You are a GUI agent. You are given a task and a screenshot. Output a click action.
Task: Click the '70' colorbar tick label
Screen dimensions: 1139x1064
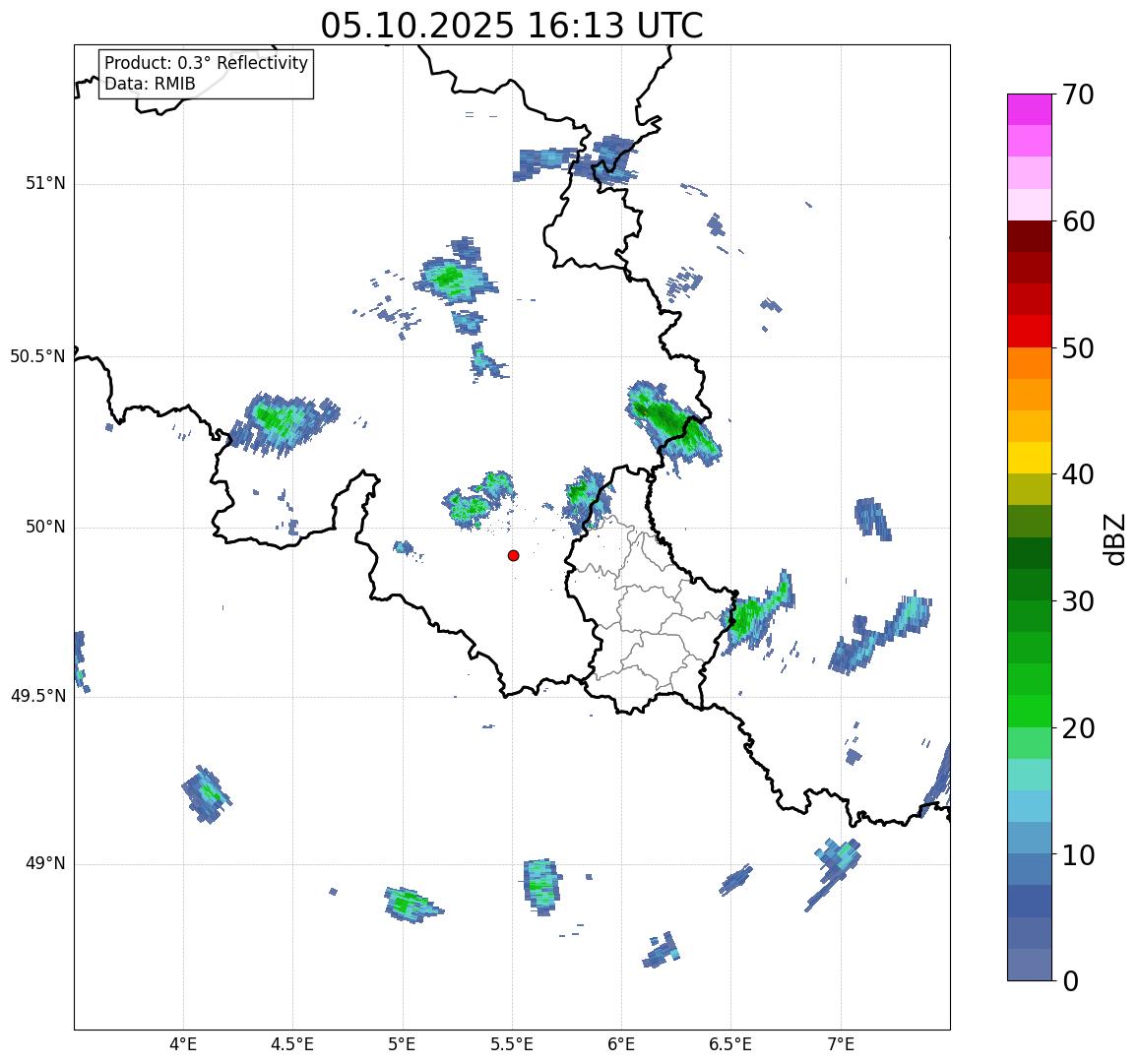(1078, 94)
